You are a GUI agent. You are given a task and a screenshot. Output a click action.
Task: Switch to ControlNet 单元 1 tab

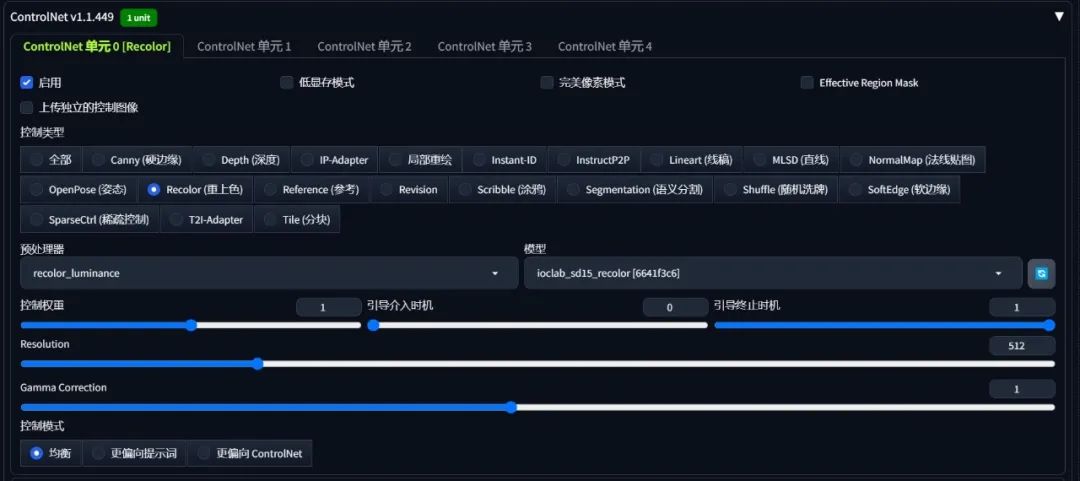(x=244, y=46)
